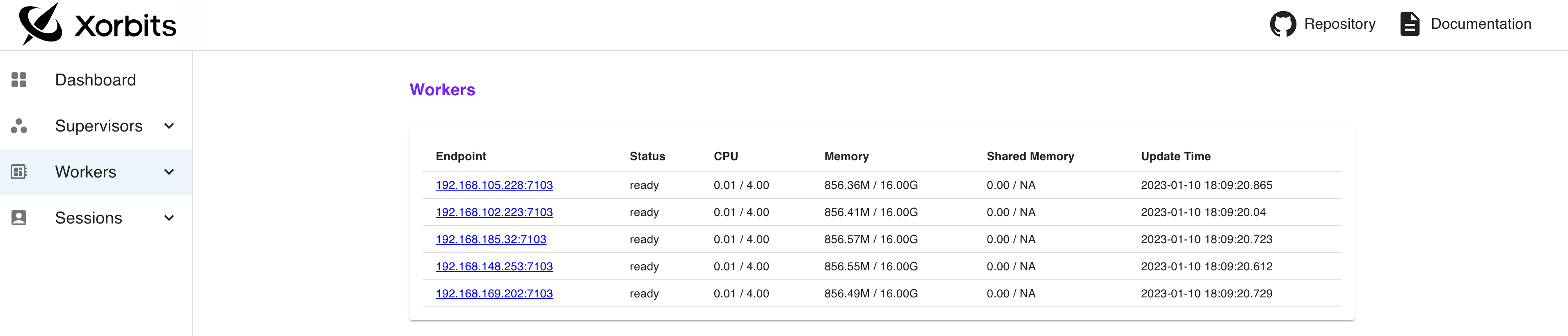Go to the Documentation link text
Screen dimensions: 1568x336
pos(1480,24)
